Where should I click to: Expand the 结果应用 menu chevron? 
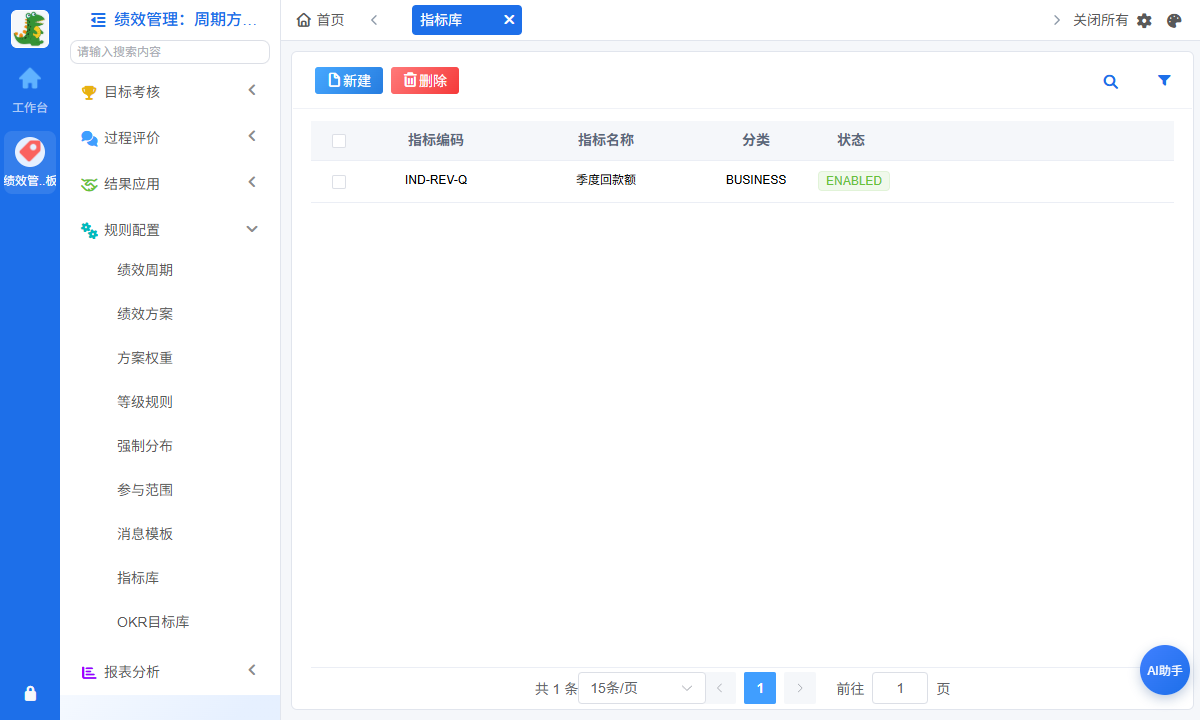(252, 182)
